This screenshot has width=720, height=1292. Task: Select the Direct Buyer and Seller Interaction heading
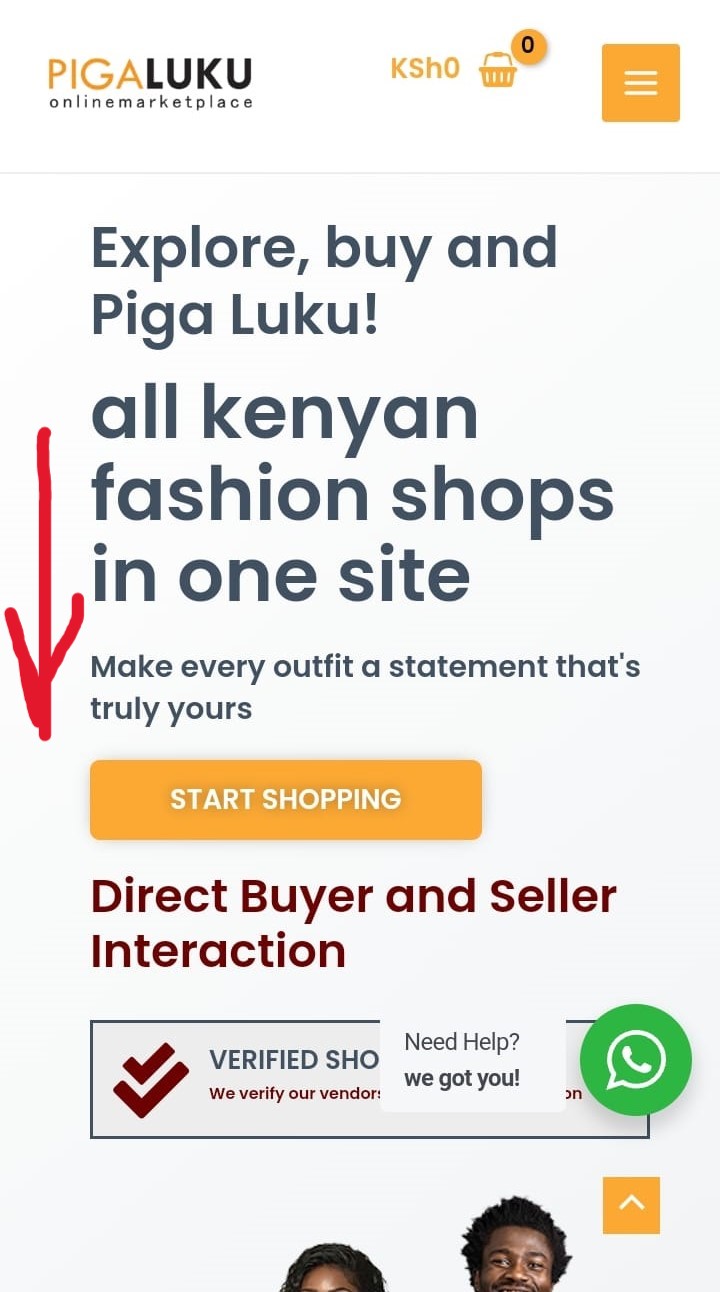[354, 923]
